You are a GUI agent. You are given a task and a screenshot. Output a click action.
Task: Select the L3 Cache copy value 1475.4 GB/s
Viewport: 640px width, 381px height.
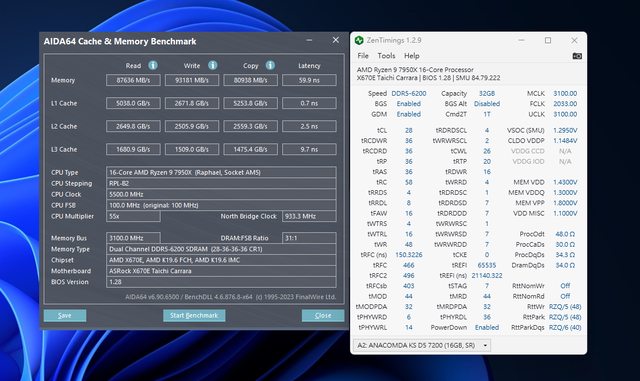tap(251, 149)
